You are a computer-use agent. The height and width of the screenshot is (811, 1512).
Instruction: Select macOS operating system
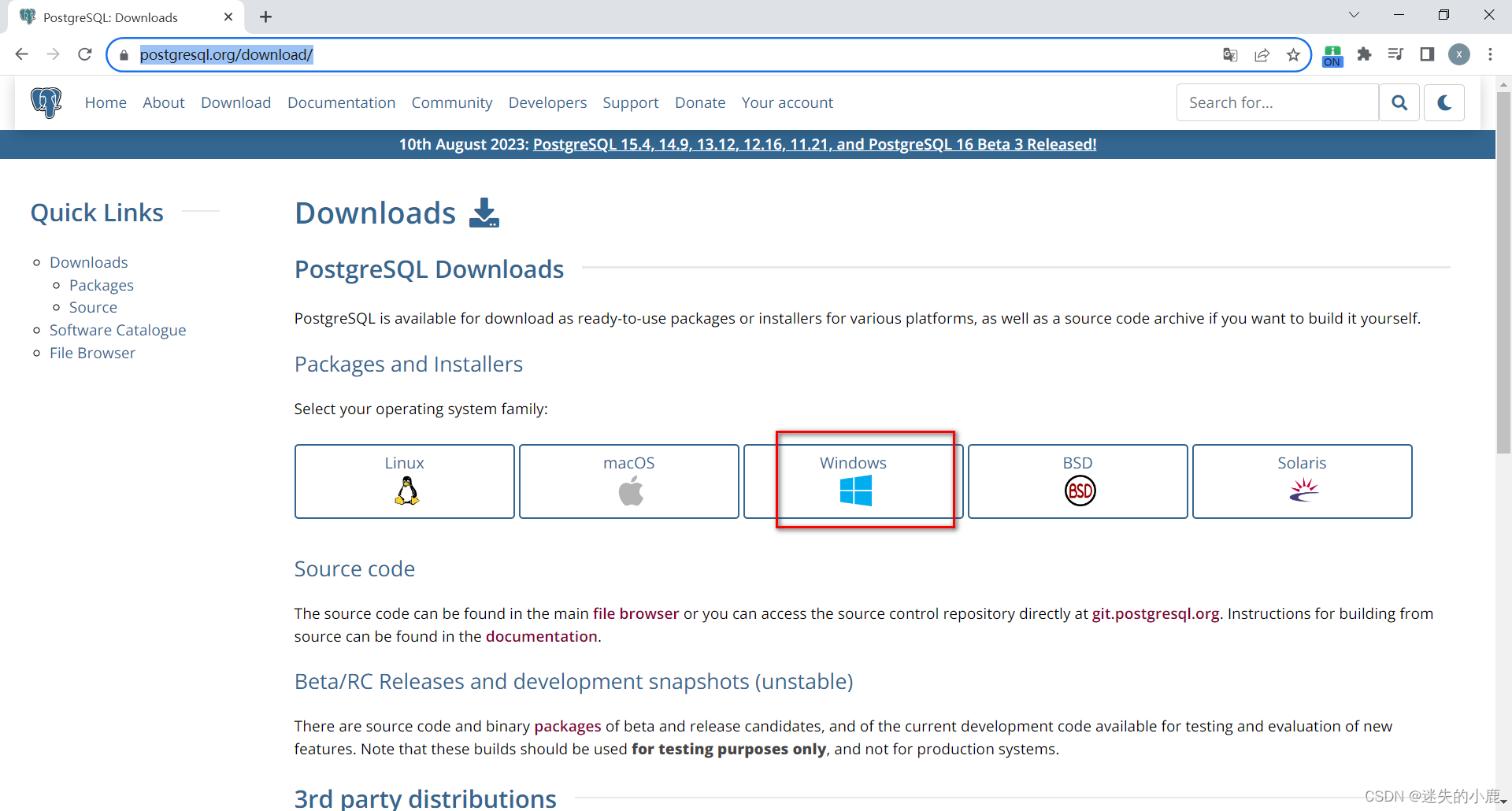[629, 481]
